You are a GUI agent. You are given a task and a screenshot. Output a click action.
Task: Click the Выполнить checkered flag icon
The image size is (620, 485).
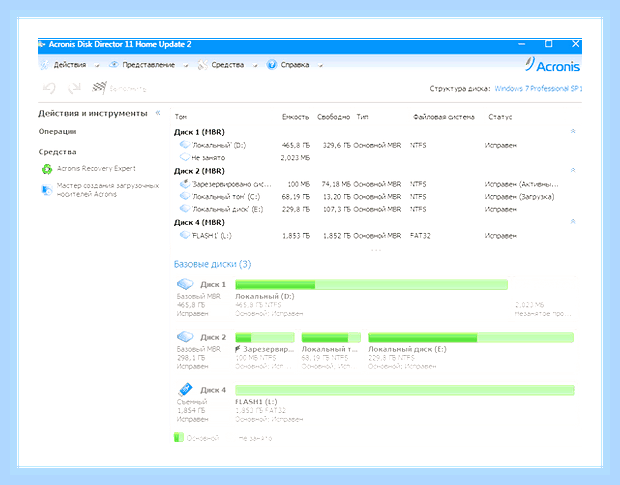(x=99, y=88)
